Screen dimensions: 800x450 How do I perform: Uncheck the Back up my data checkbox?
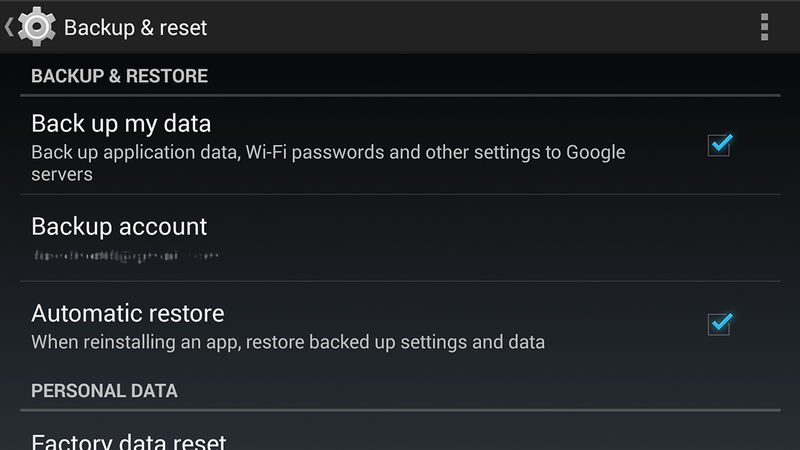coord(719,145)
